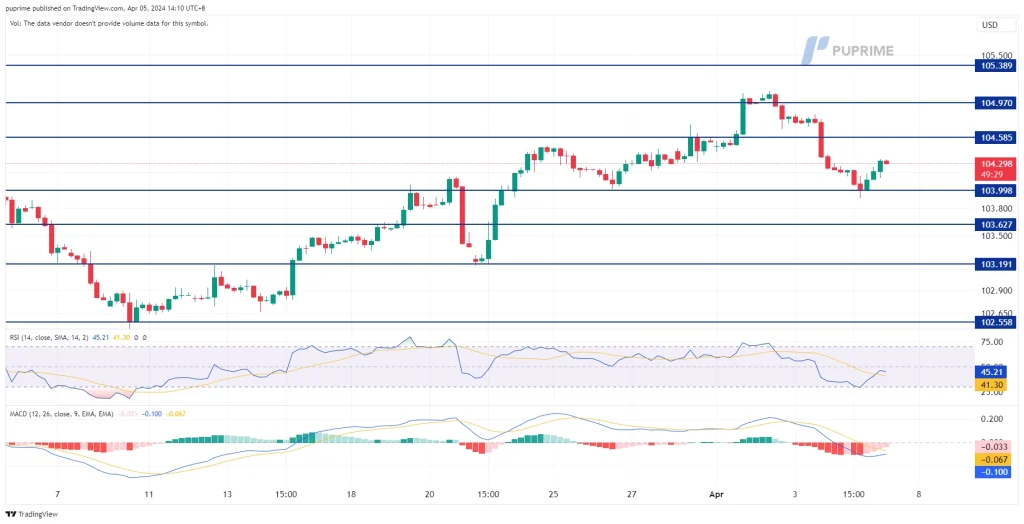Image resolution: width=1024 pixels, height=524 pixels.
Task: Click the MACD -0.100 blue axis label
Action: [994, 471]
